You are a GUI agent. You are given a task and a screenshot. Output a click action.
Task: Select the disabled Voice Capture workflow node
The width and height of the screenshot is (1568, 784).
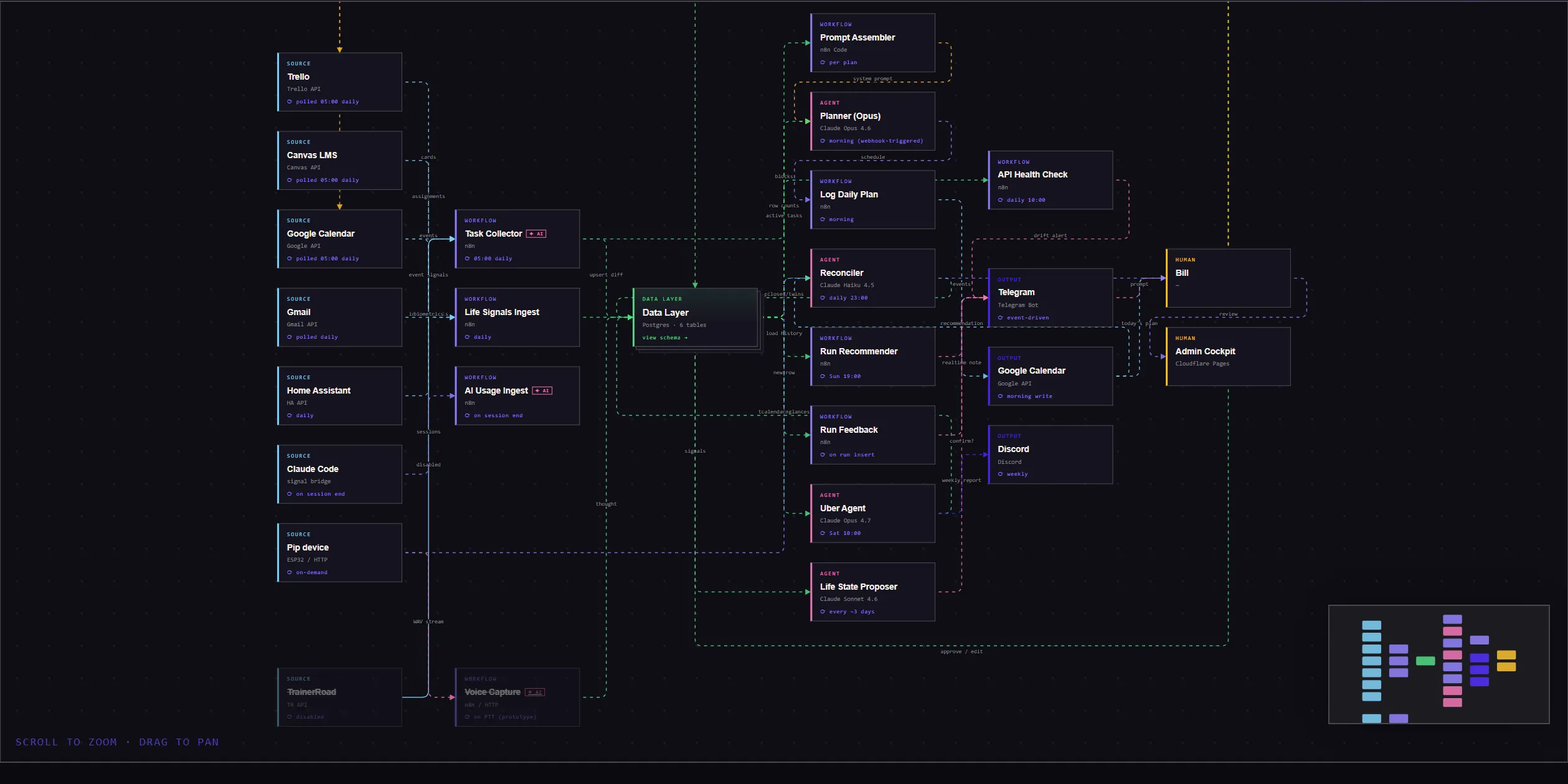517,697
